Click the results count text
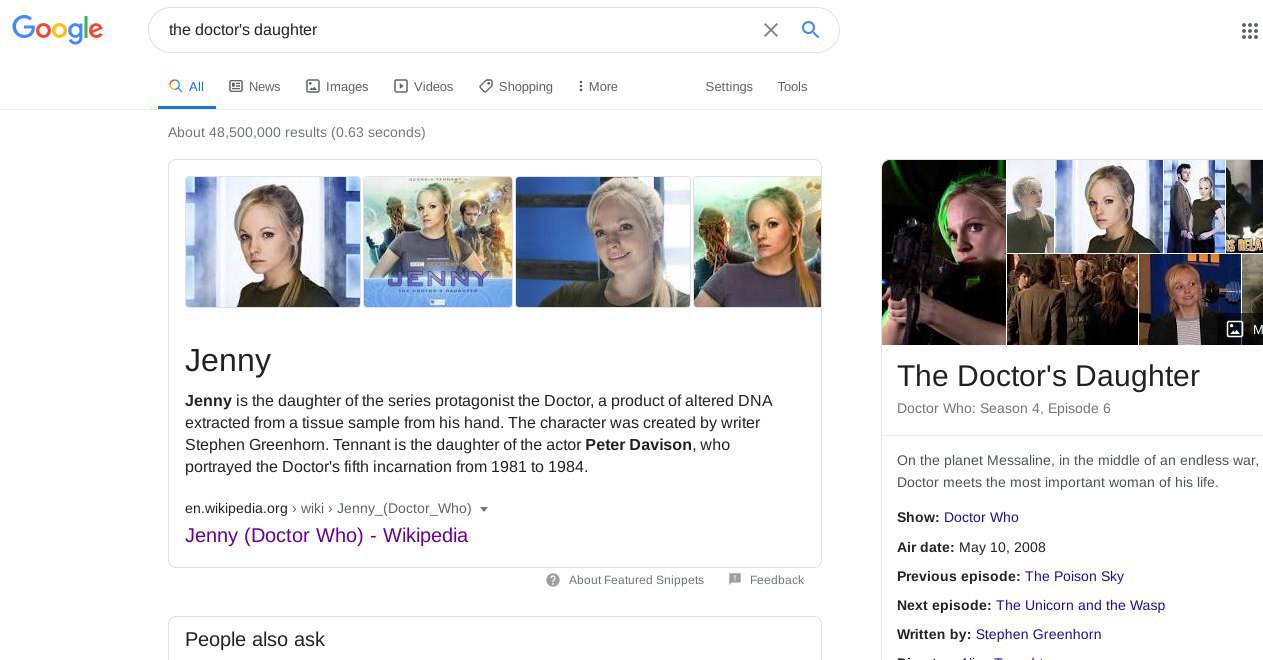 tap(297, 132)
